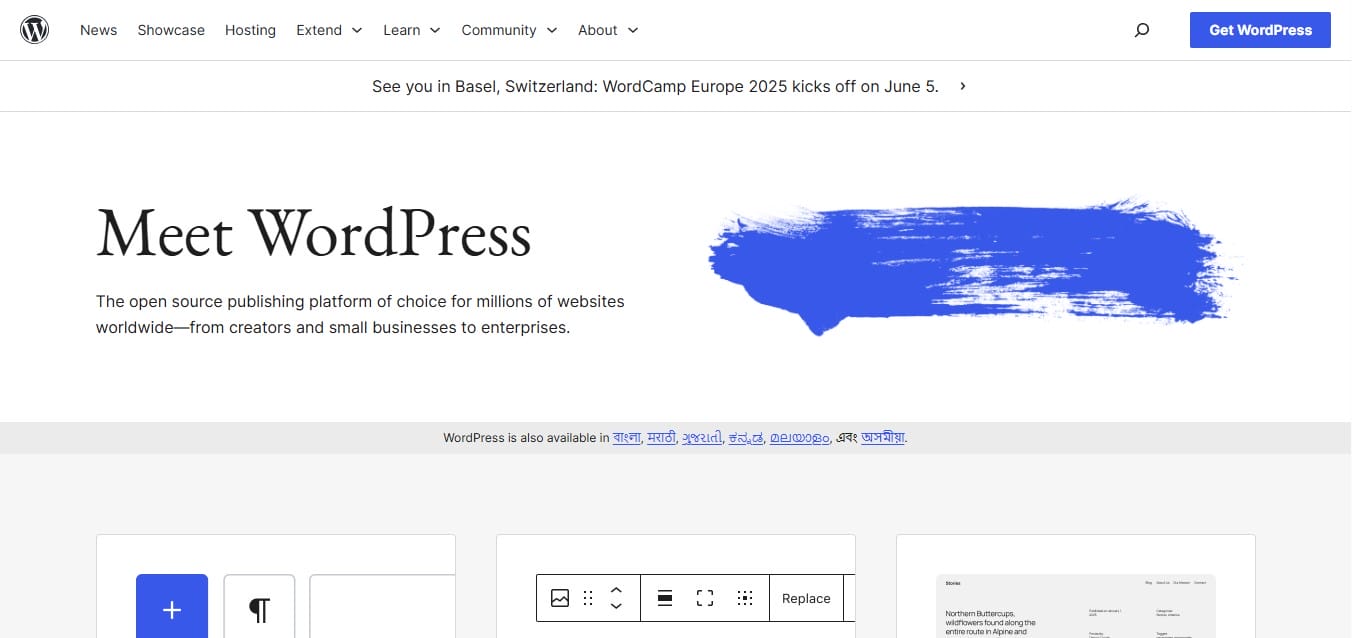Select the full-width icon in the block toolbar
The height and width of the screenshot is (638, 1352).
(704, 597)
